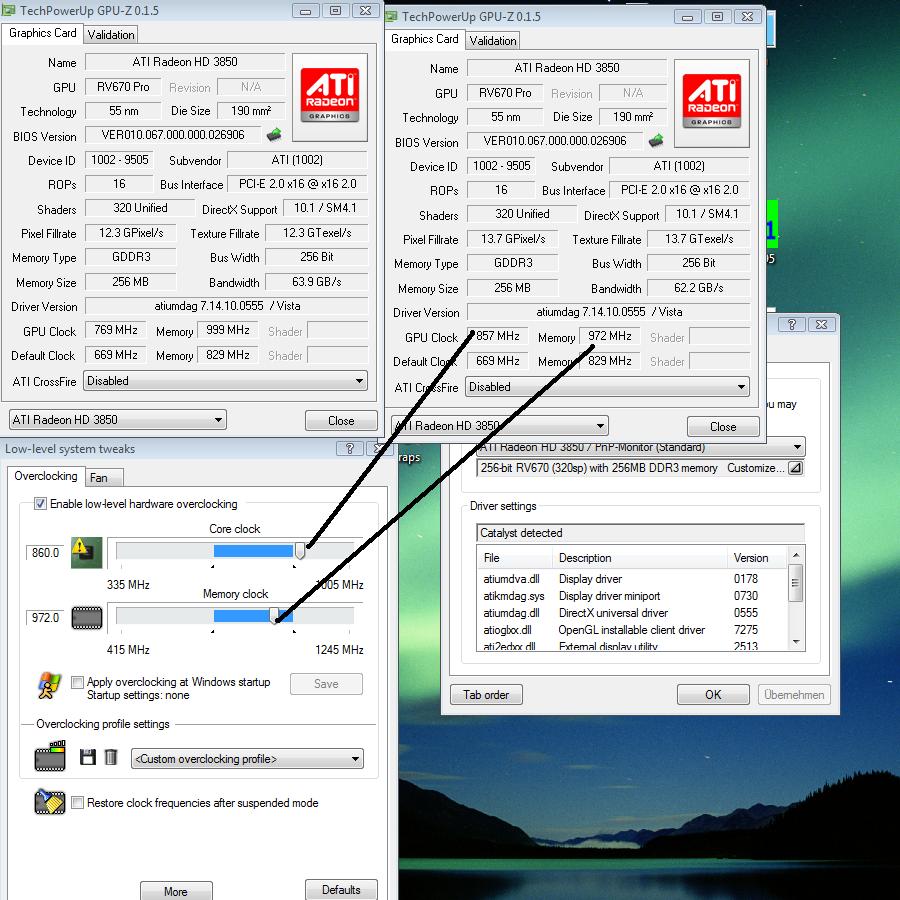Select atiumdag.dll row in driver list
The height and width of the screenshot is (900, 900).
[633, 613]
